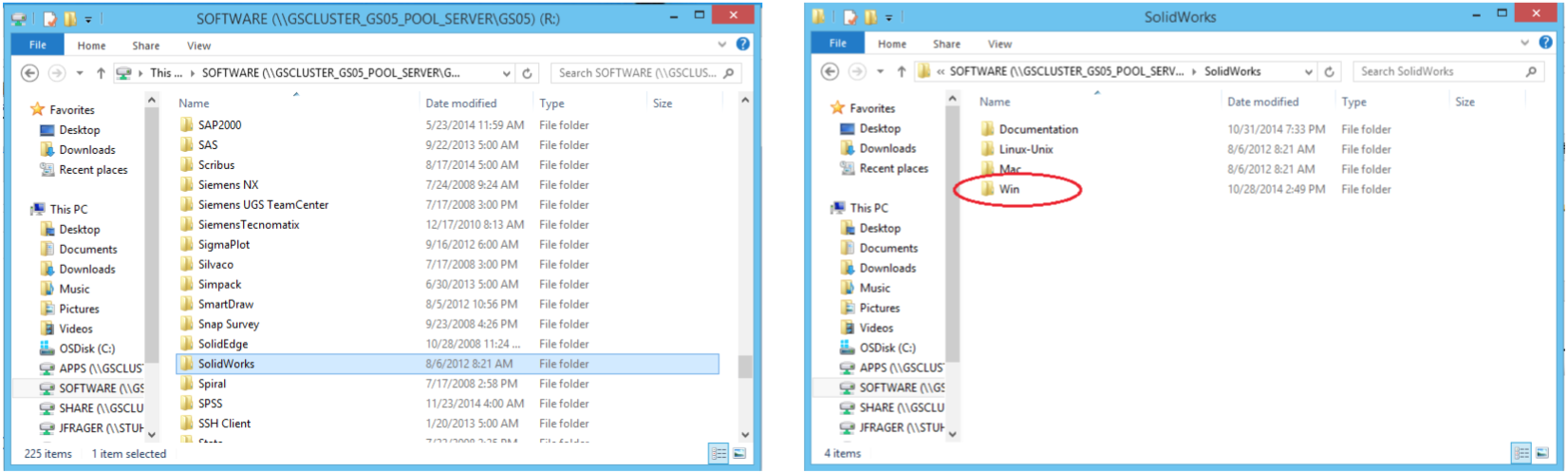Open recent locations dropdown in SOFTWARE window
1568x473 pixels.
pos(80,73)
